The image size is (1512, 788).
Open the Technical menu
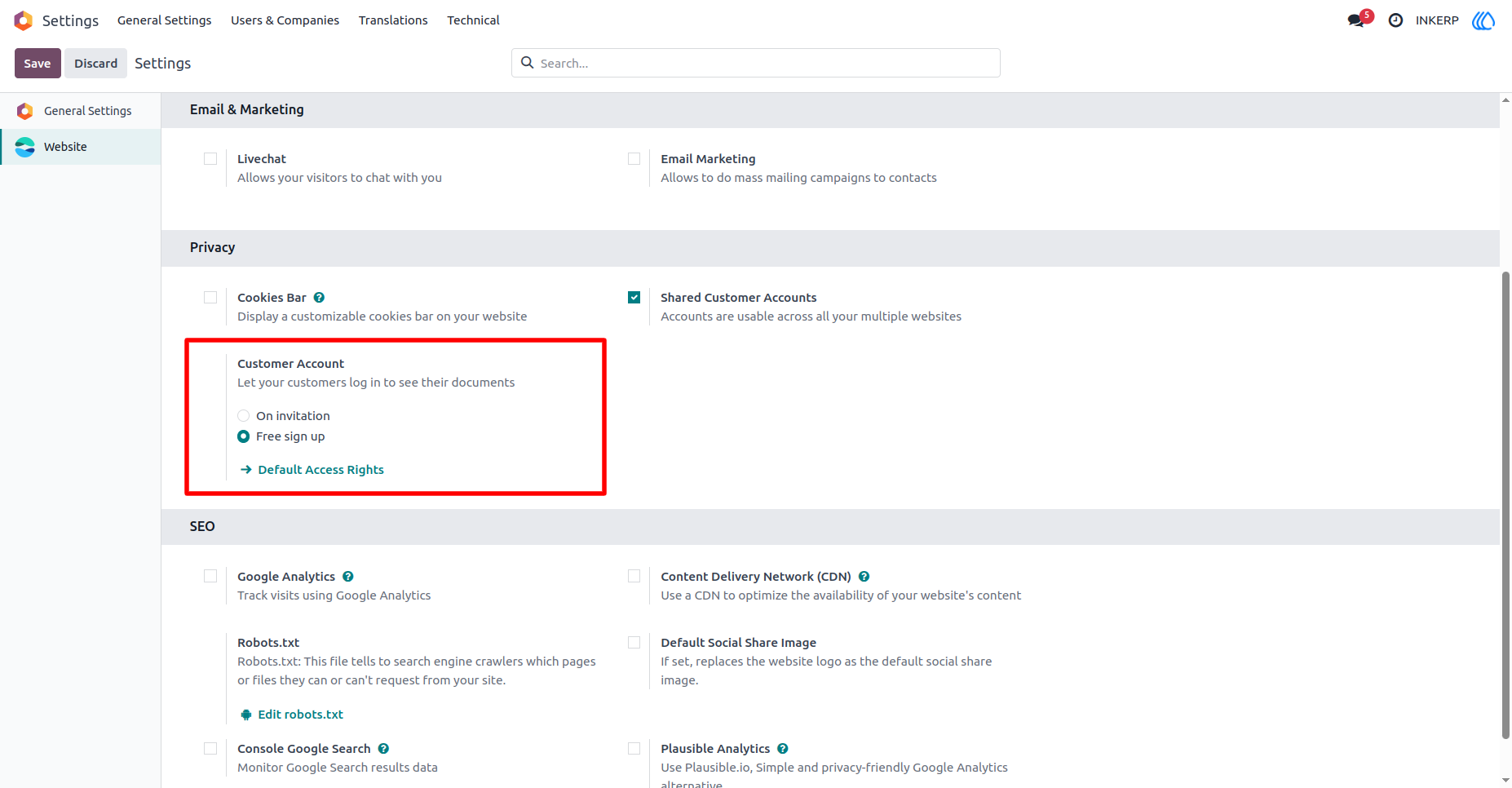pyautogui.click(x=473, y=20)
